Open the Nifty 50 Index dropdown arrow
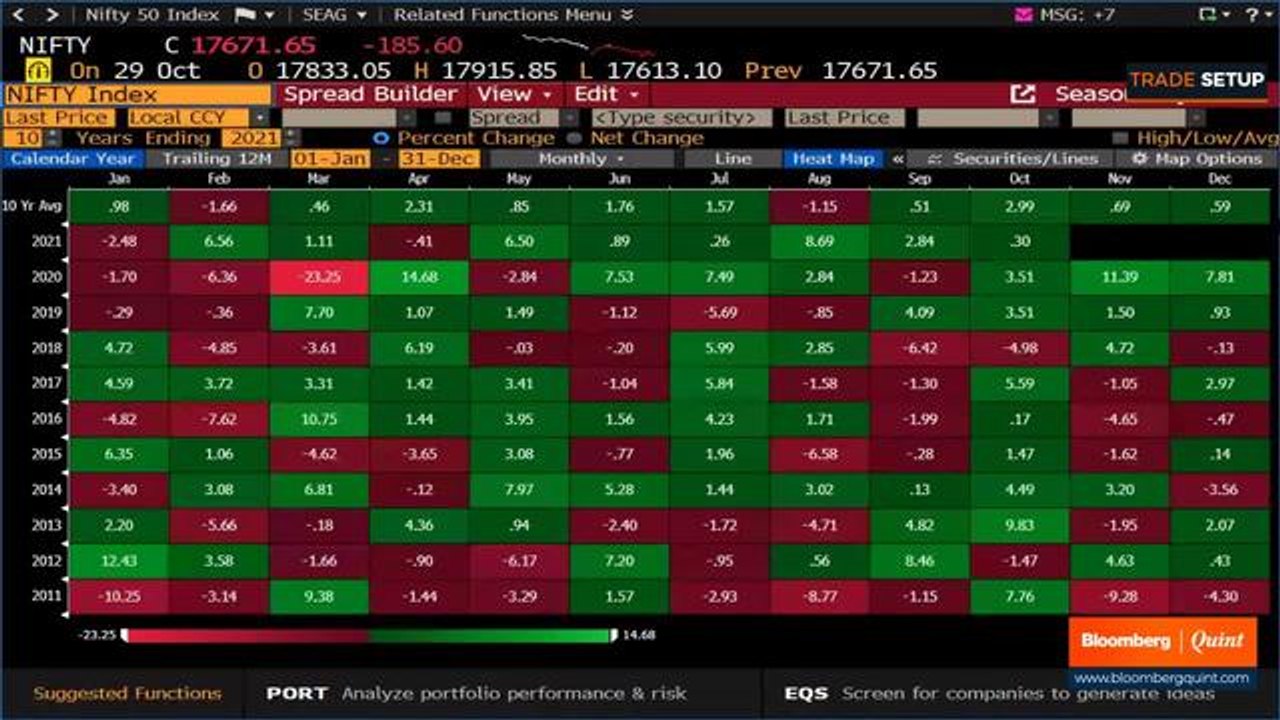 click(268, 15)
